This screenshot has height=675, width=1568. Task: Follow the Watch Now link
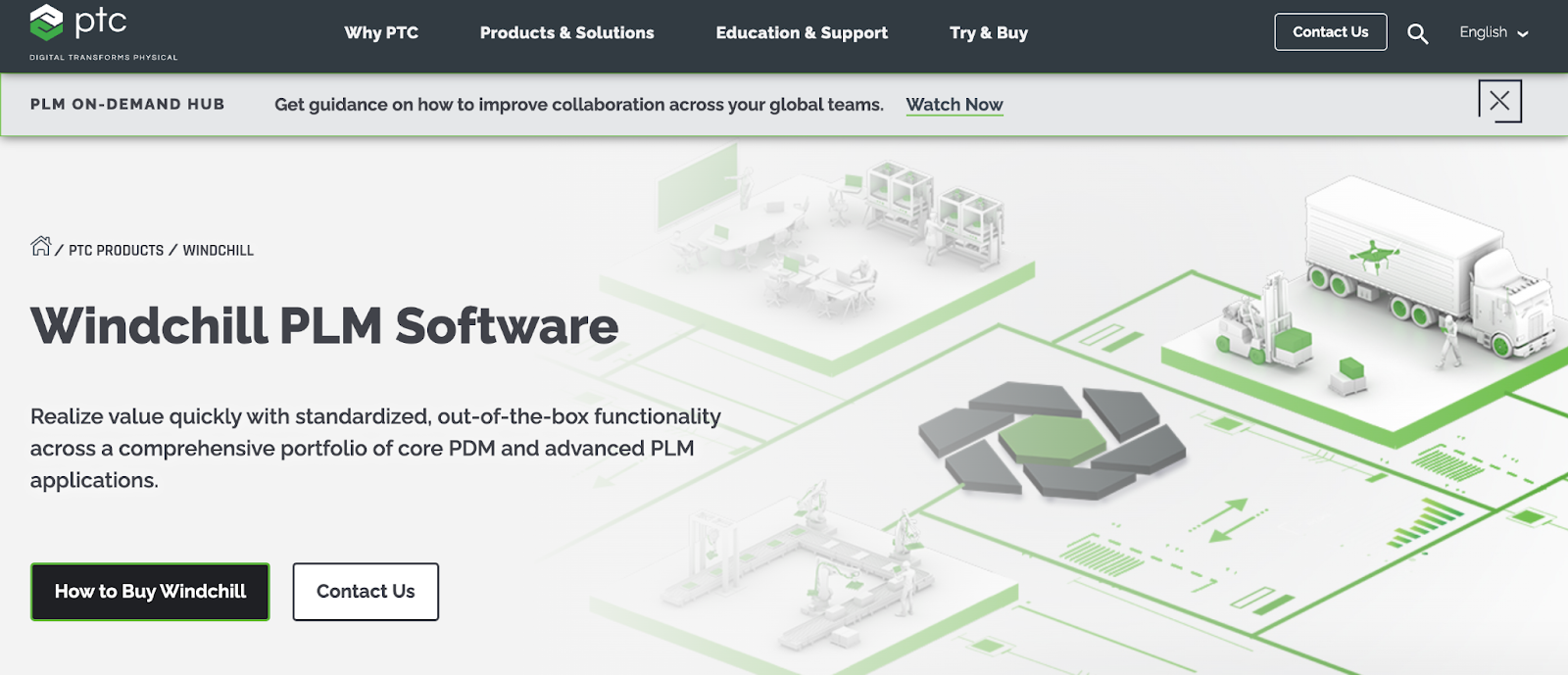(x=955, y=105)
